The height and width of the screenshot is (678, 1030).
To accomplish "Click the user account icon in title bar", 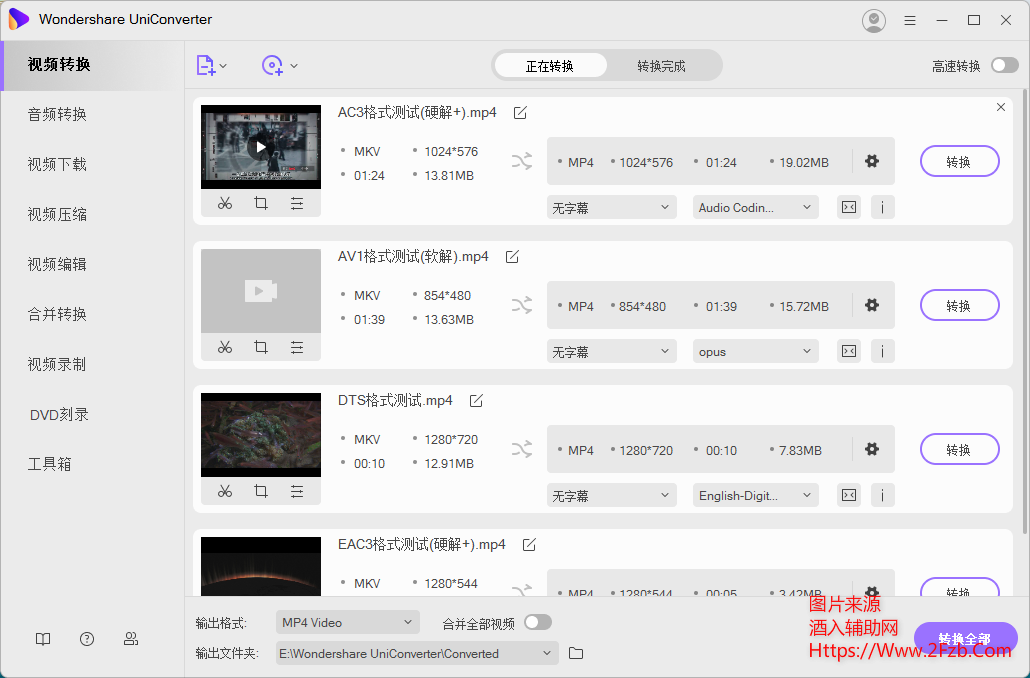I will tap(874, 20).
